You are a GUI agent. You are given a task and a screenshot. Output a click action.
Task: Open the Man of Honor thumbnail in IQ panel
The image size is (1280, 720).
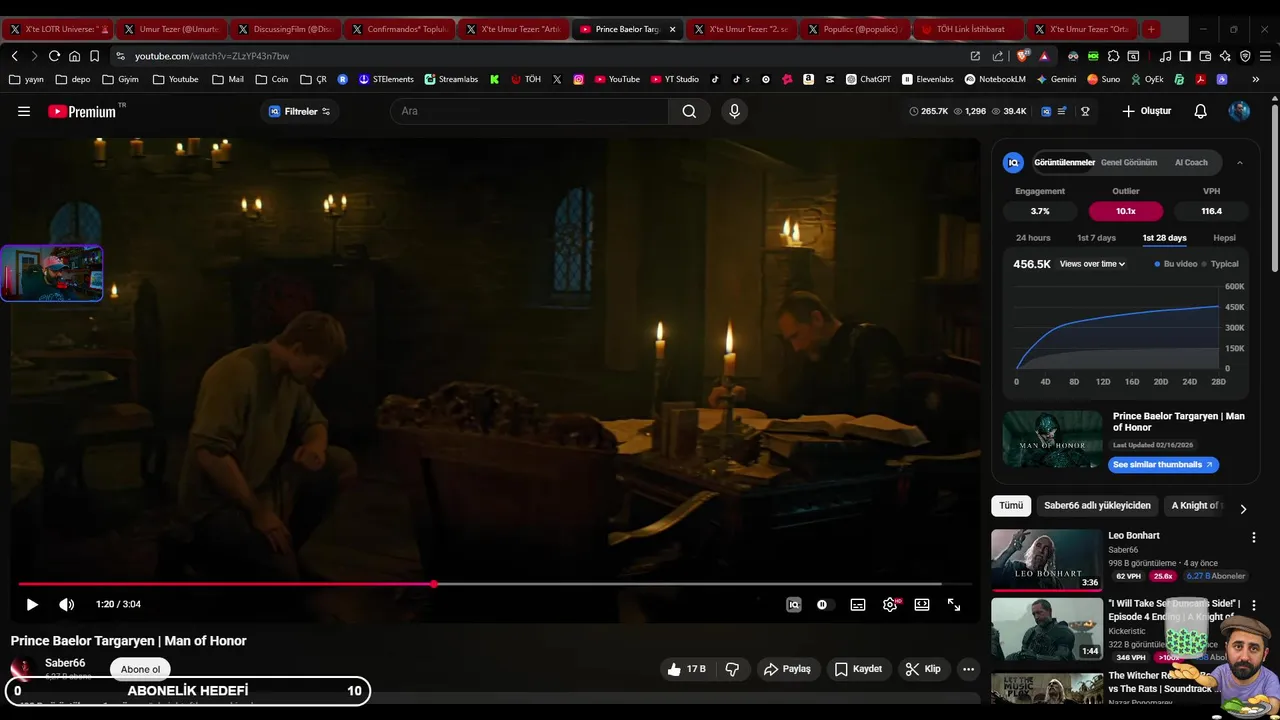(x=1052, y=439)
